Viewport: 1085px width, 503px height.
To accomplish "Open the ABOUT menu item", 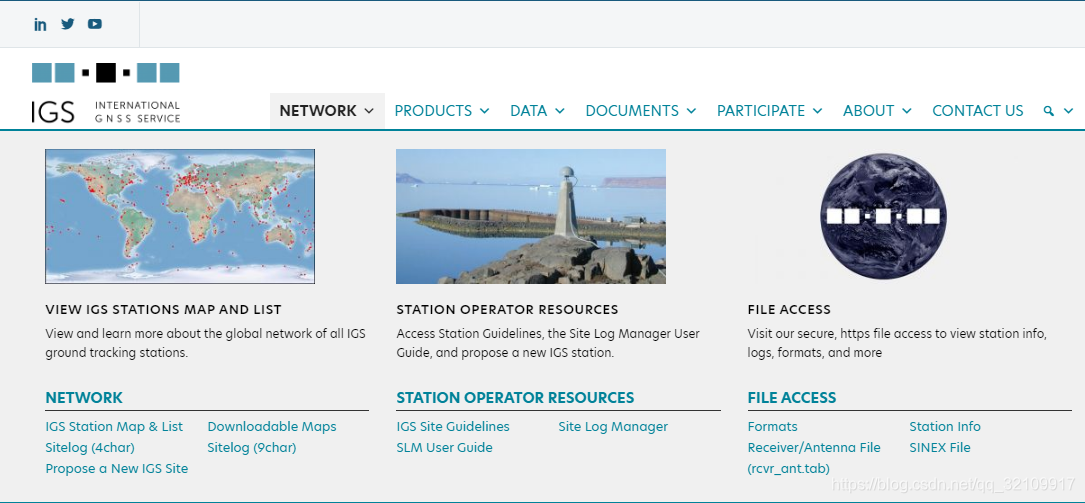I will (869, 111).
